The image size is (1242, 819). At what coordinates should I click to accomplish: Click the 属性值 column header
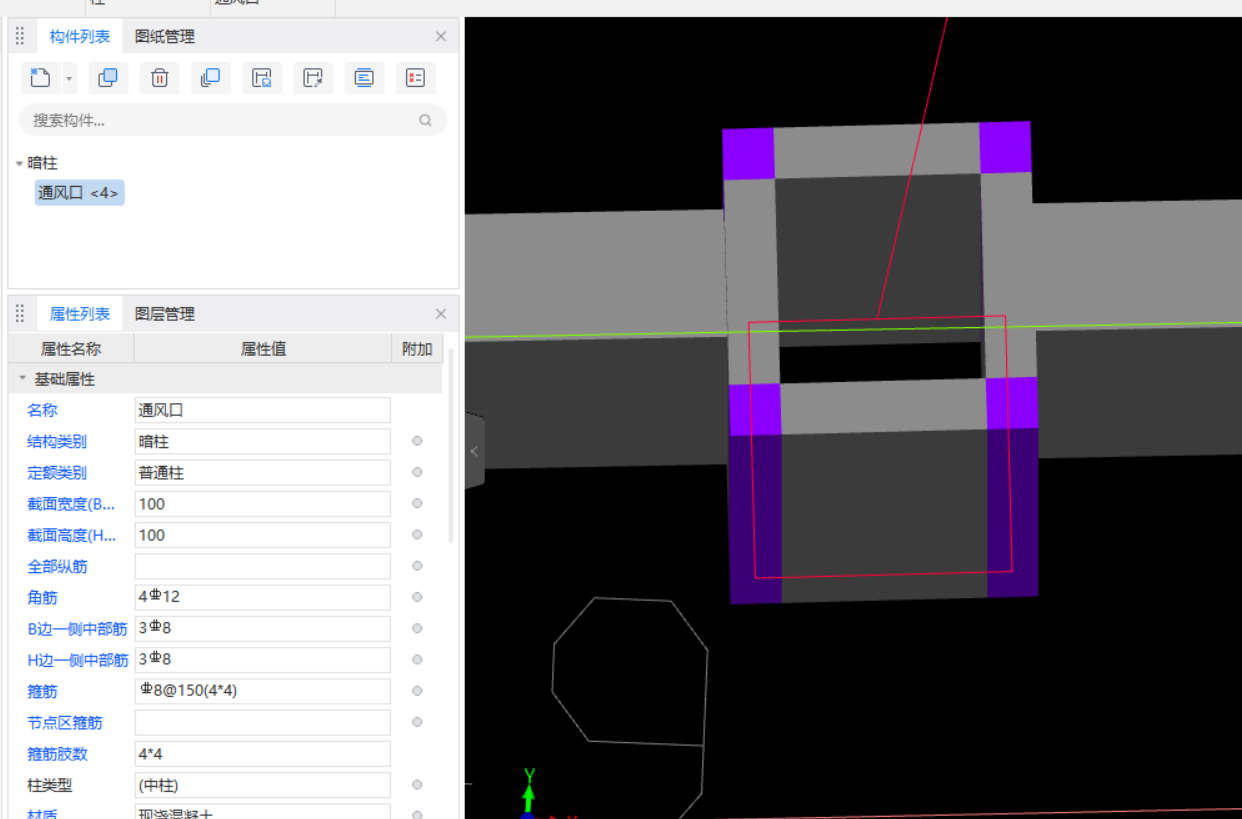point(263,349)
